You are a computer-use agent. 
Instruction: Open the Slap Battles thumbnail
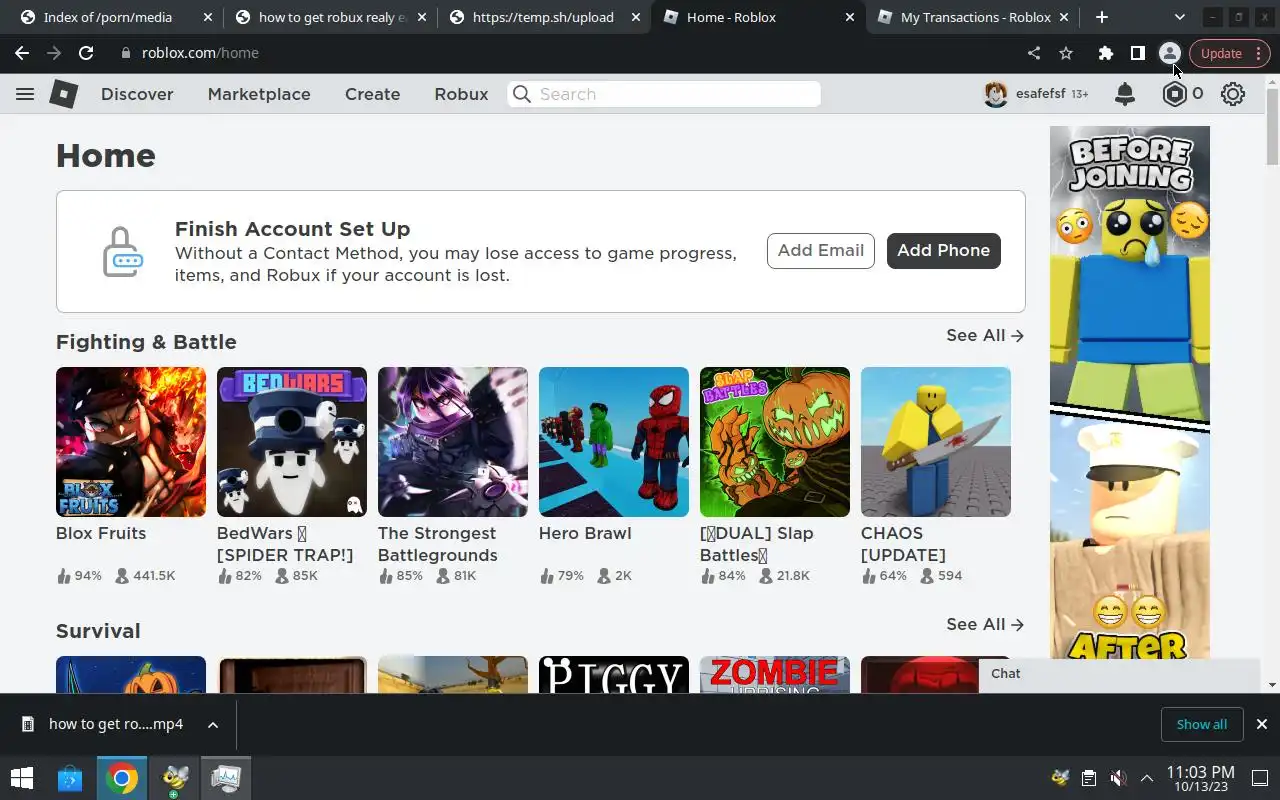pyautogui.click(x=775, y=442)
